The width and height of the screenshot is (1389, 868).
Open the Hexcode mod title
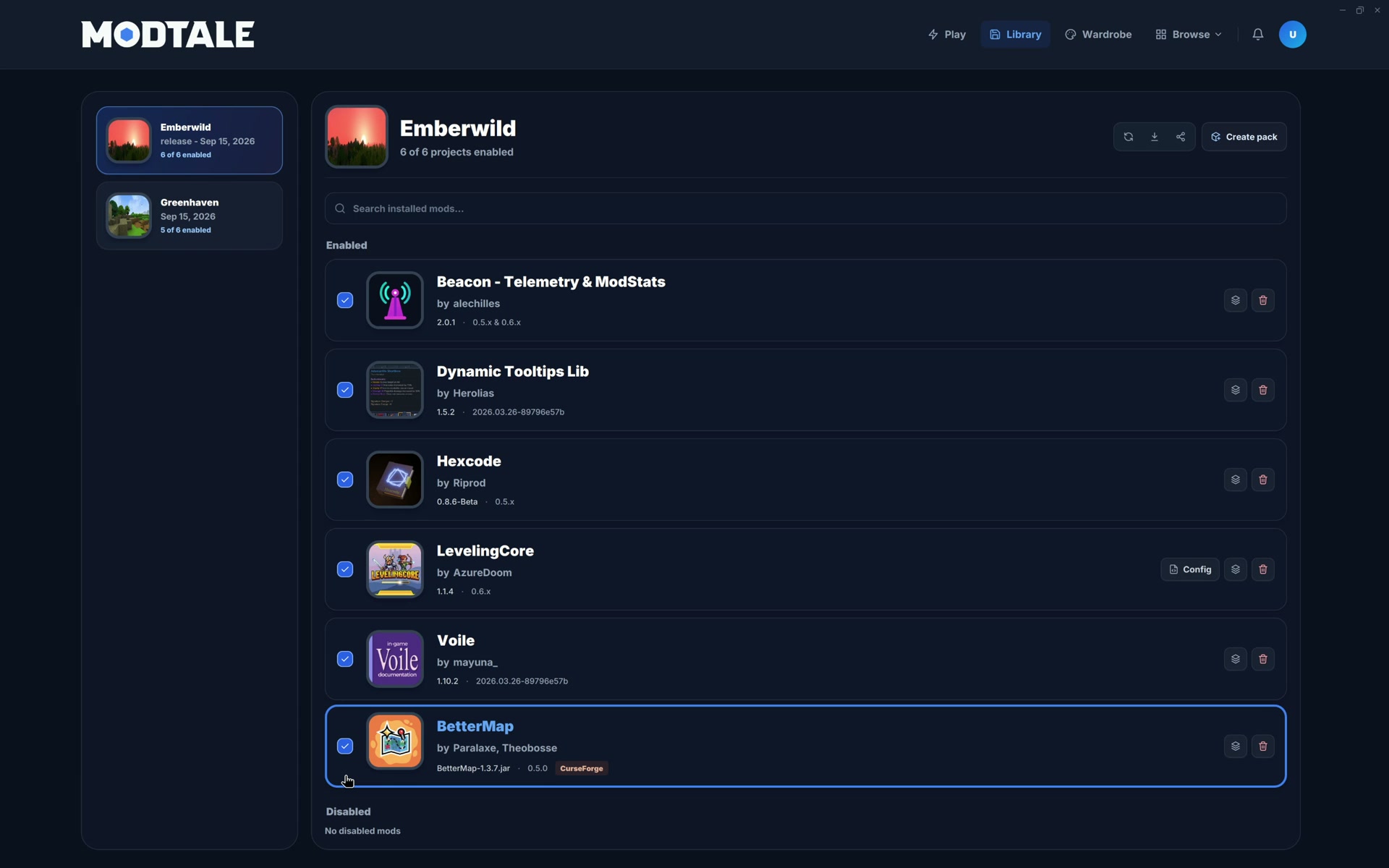(x=469, y=461)
